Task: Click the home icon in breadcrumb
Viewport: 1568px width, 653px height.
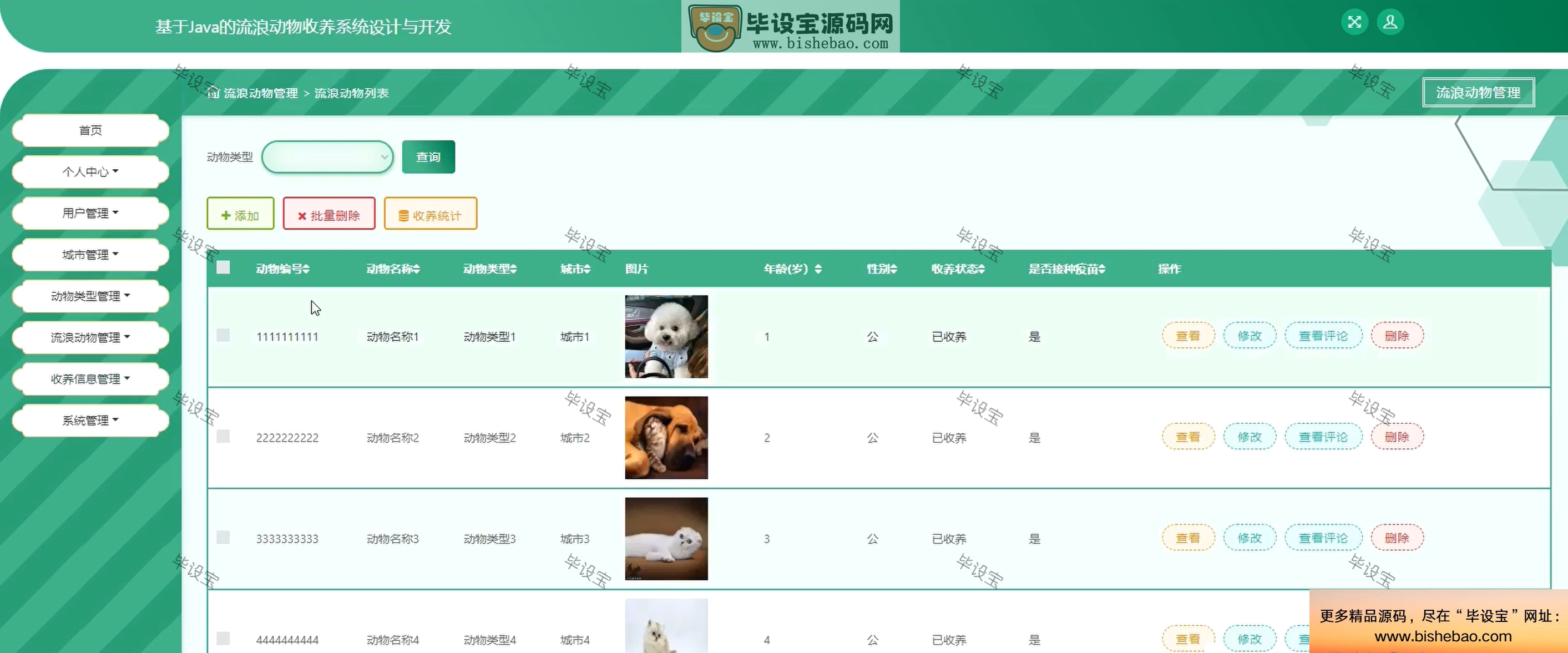Action: click(x=213, y=93)
